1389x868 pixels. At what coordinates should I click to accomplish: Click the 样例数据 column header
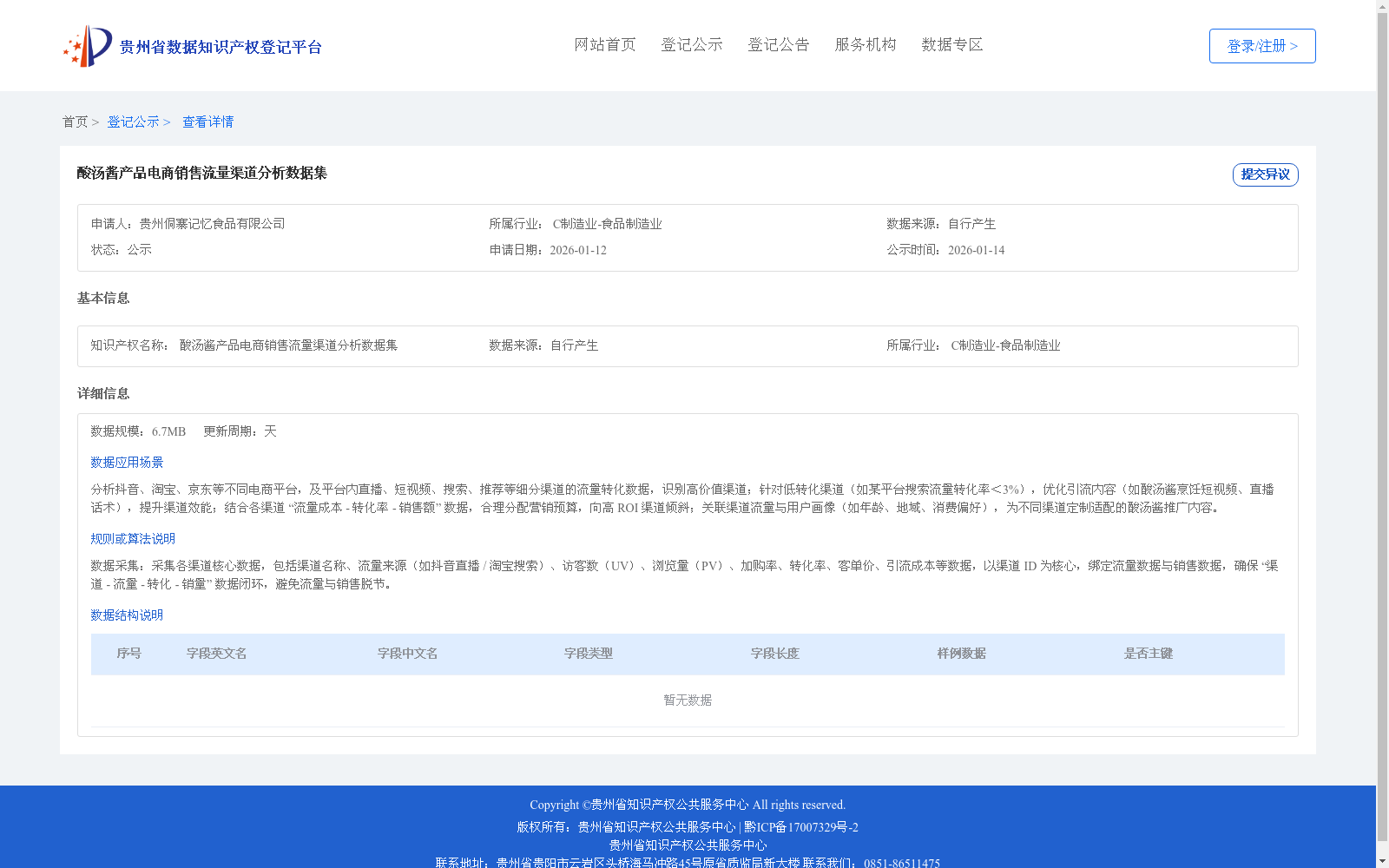tap(962, 654)
